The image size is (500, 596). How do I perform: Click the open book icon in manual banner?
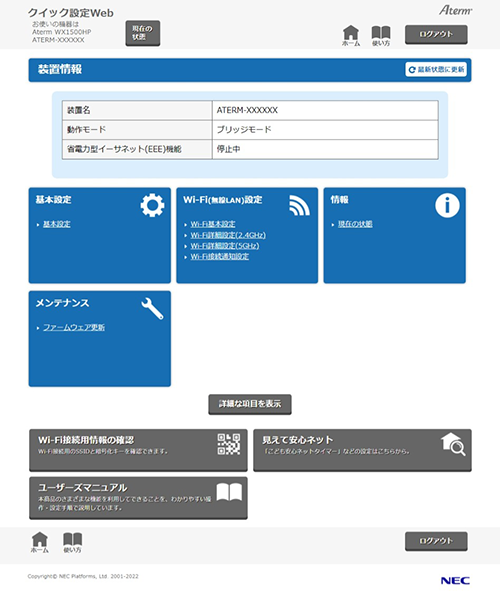click(229, 492)
